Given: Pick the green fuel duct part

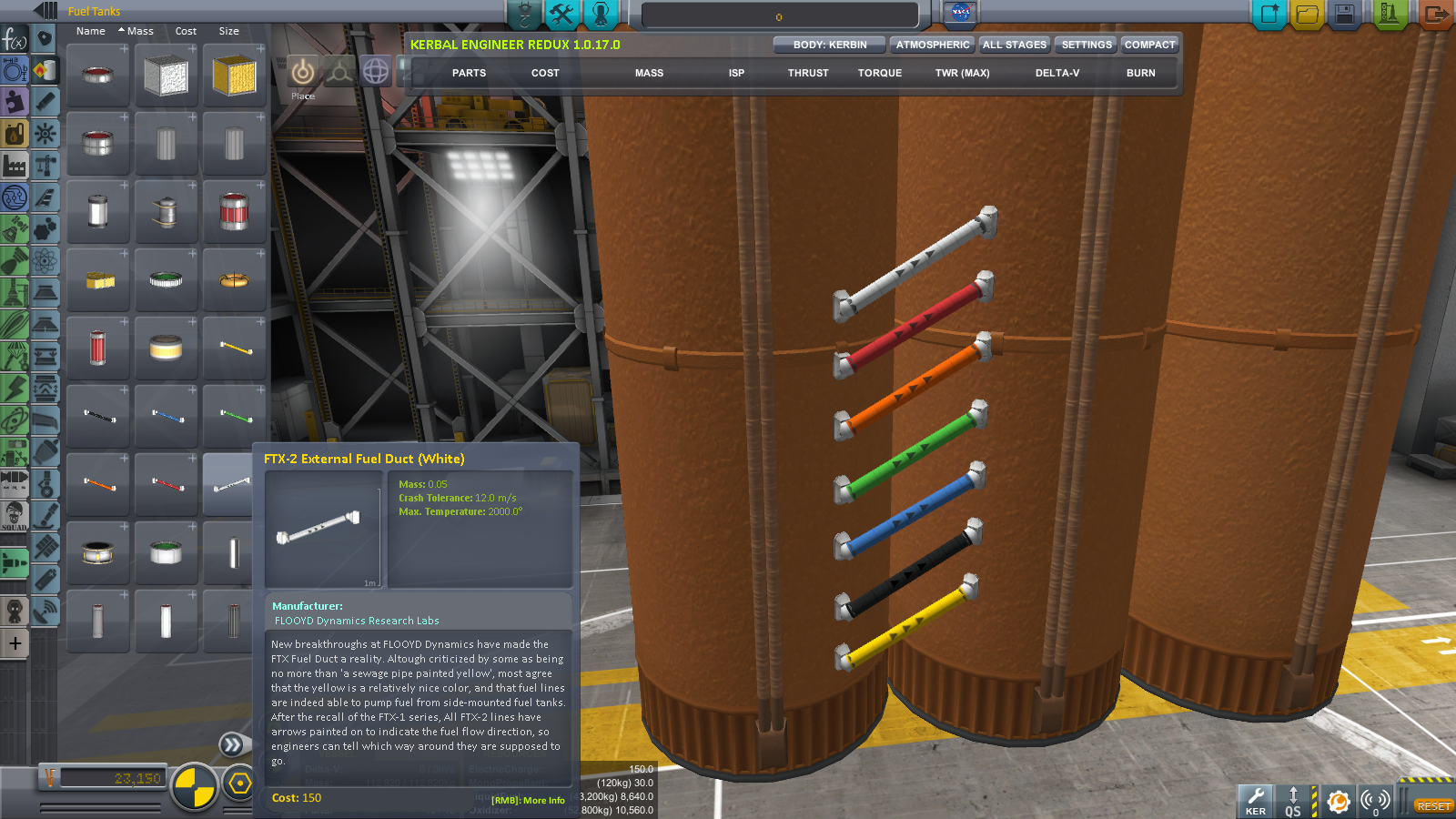Looking at the screenshot, I should click(x=235, y=417).
